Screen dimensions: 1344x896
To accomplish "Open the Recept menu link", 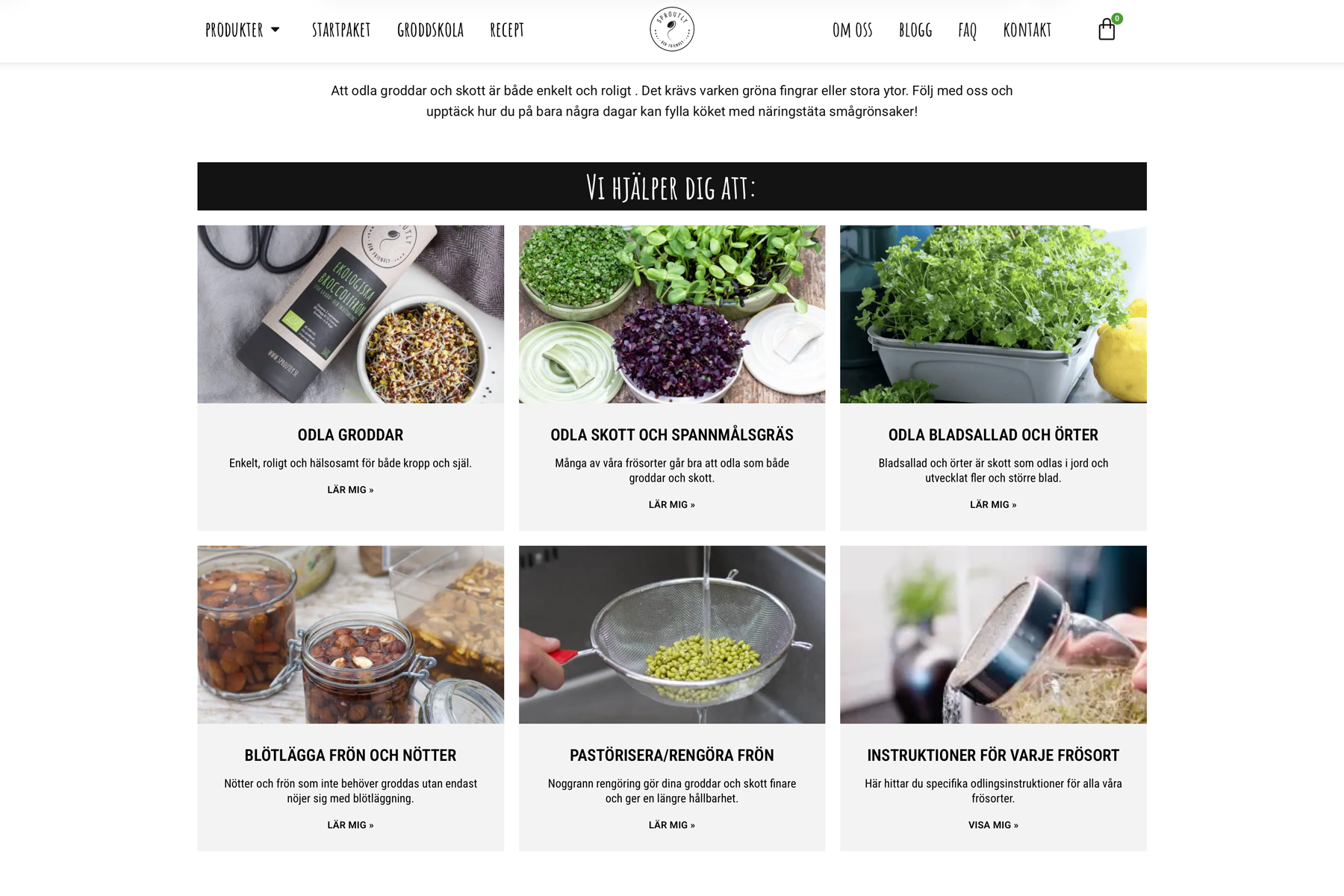I will pyautogui.click(x=507, y=30).
